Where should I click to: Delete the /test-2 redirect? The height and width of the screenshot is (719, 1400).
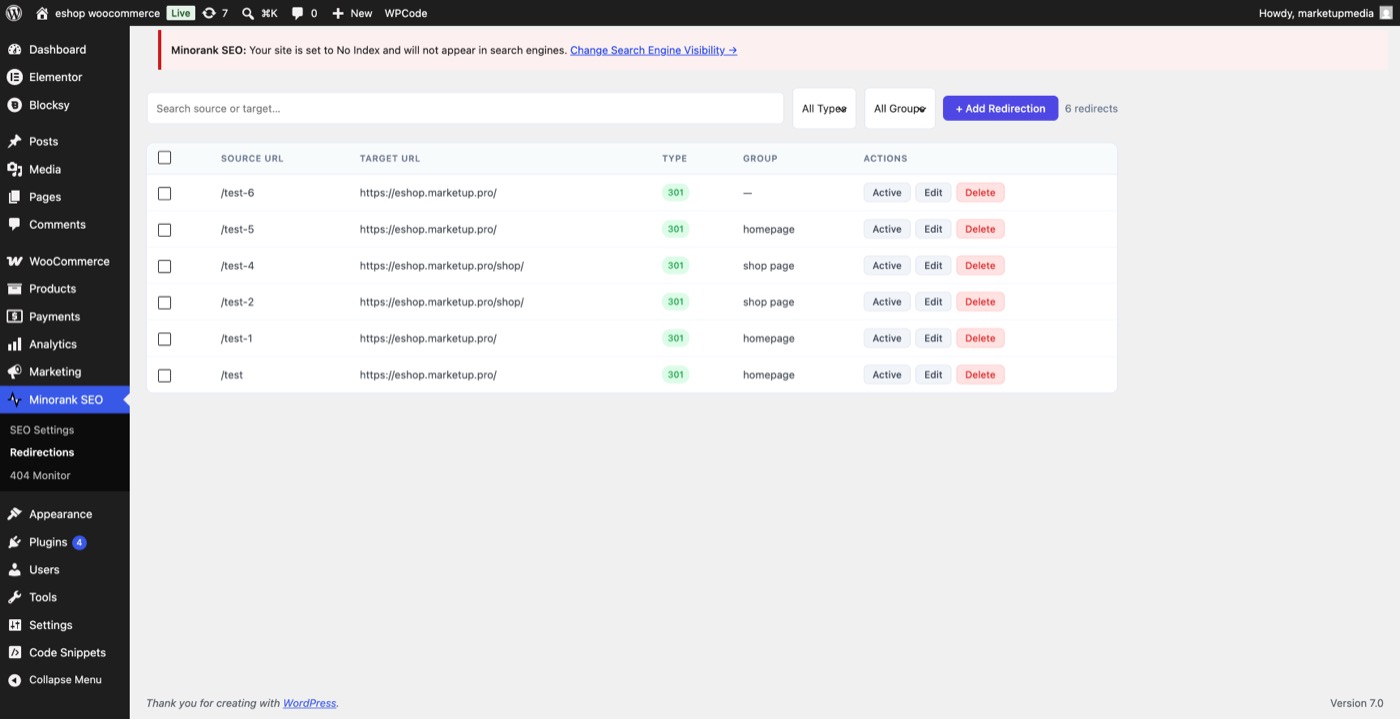(980, 302)
